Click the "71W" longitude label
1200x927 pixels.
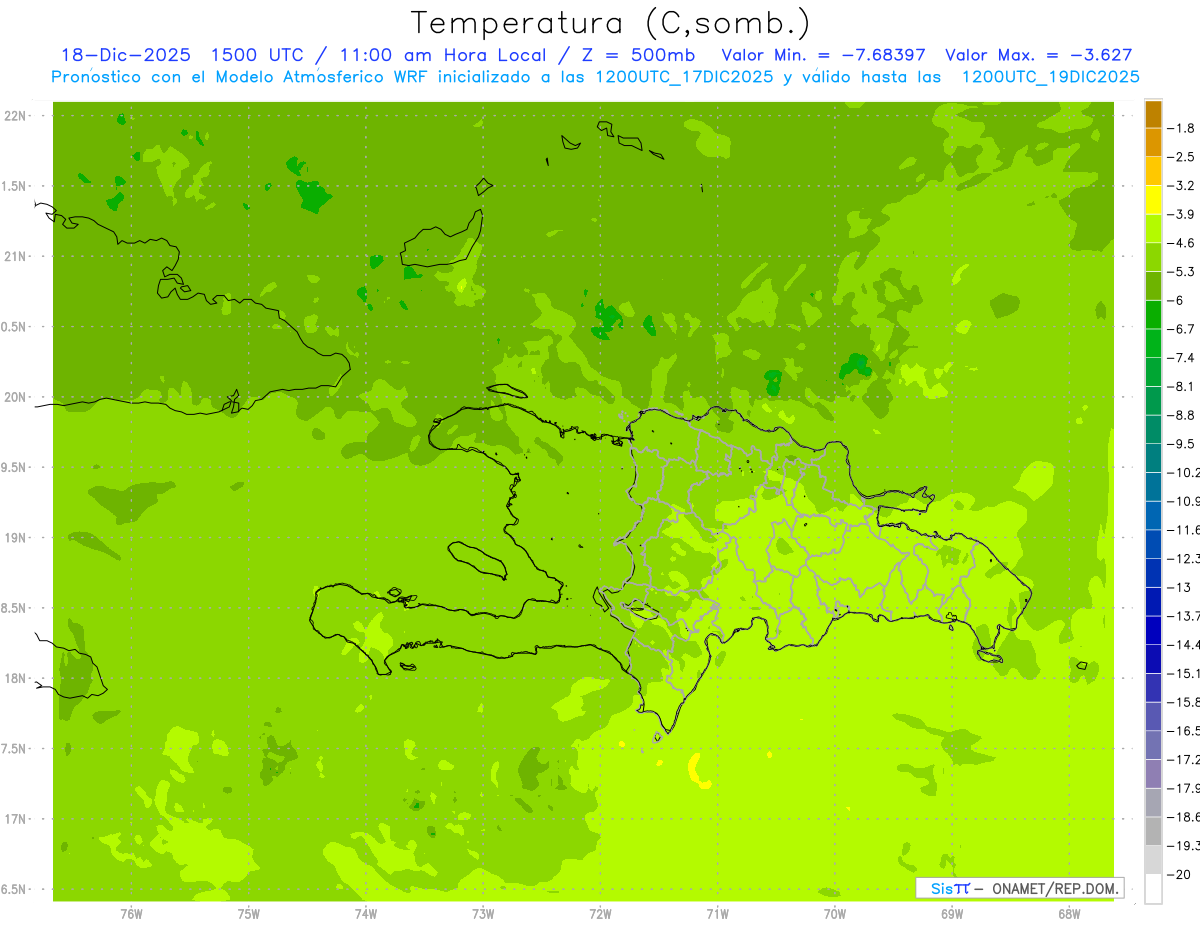click(x=717, y=914)
